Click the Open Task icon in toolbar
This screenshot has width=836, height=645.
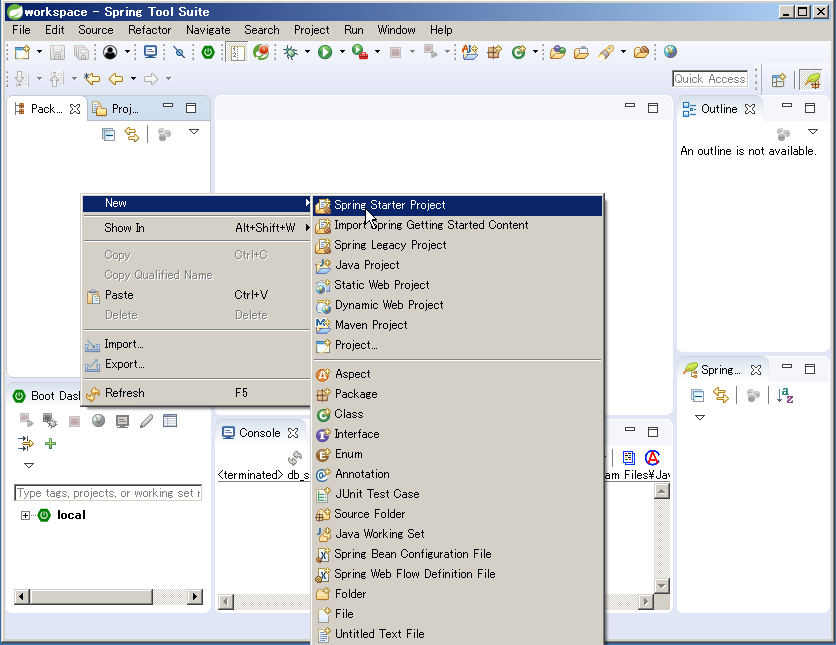click(x=581, y=52)
